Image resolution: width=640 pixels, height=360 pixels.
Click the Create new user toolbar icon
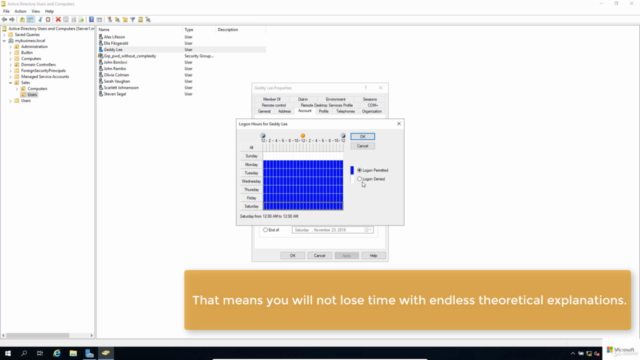pos(109,20)
